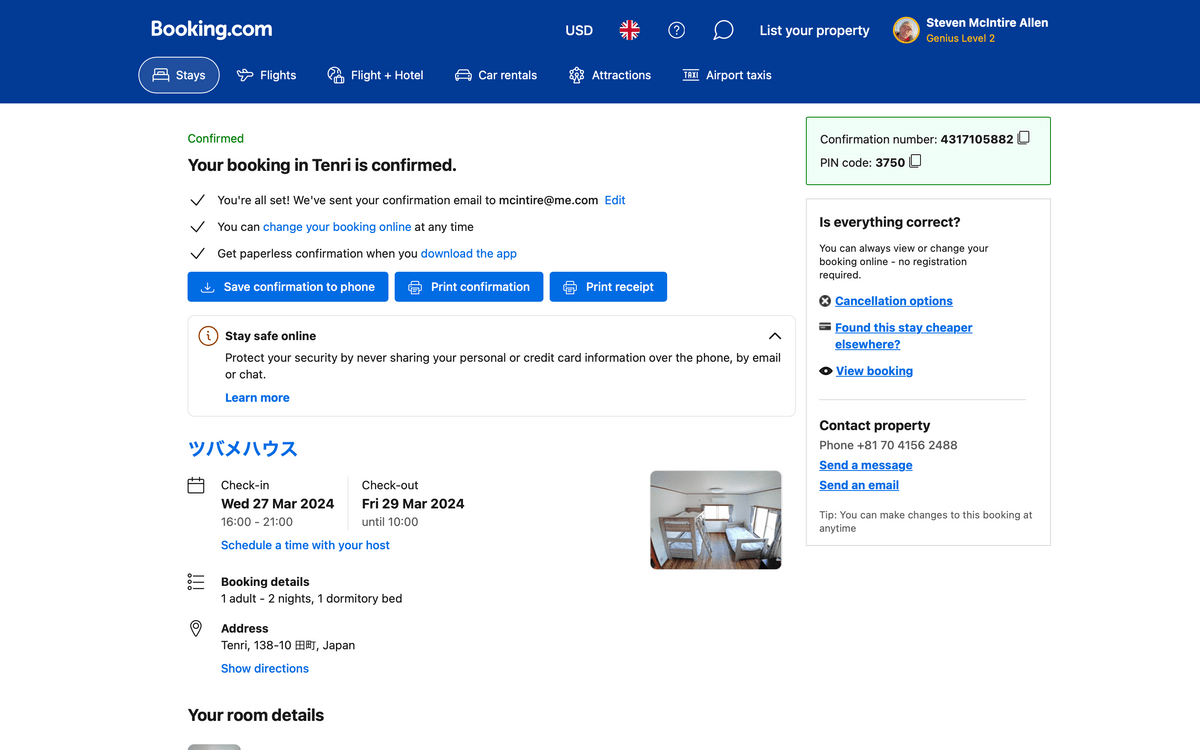Open the ツバメハウス property link

pyautogui.click(x=243, y=449)
